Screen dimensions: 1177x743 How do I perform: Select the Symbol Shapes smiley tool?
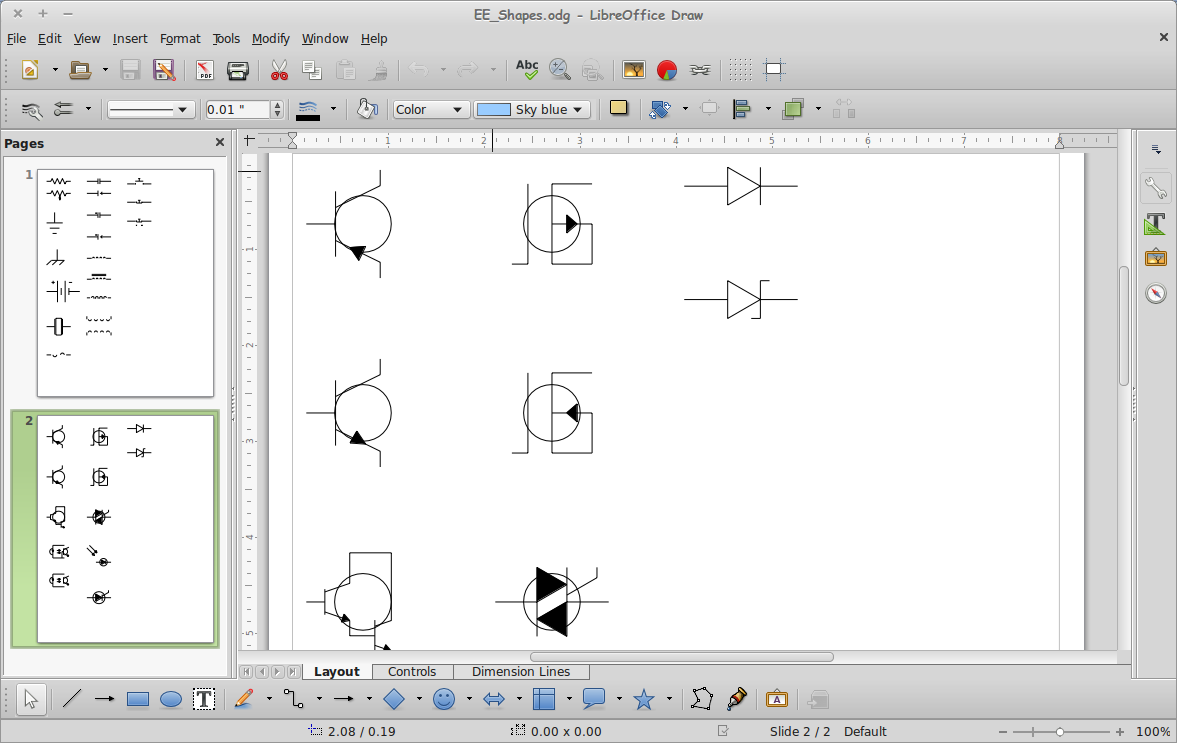click(x=444, y=699)
